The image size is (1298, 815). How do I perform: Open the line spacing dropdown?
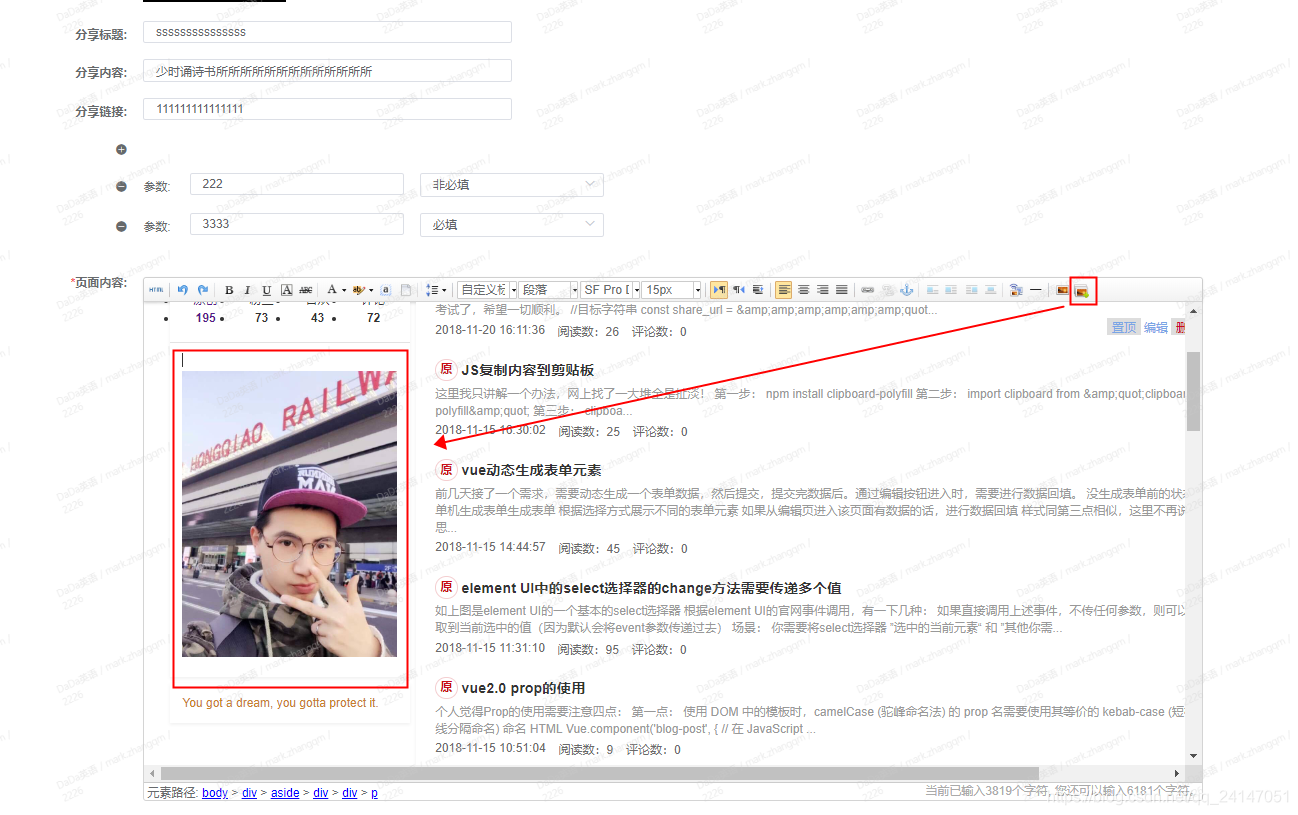click(436, 290)
